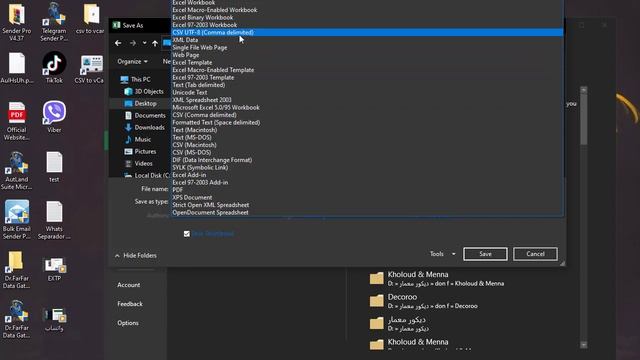This screenshot has width=640, height=360.
Task: Select Videos in navigation tree
Action: coord(138,163)
